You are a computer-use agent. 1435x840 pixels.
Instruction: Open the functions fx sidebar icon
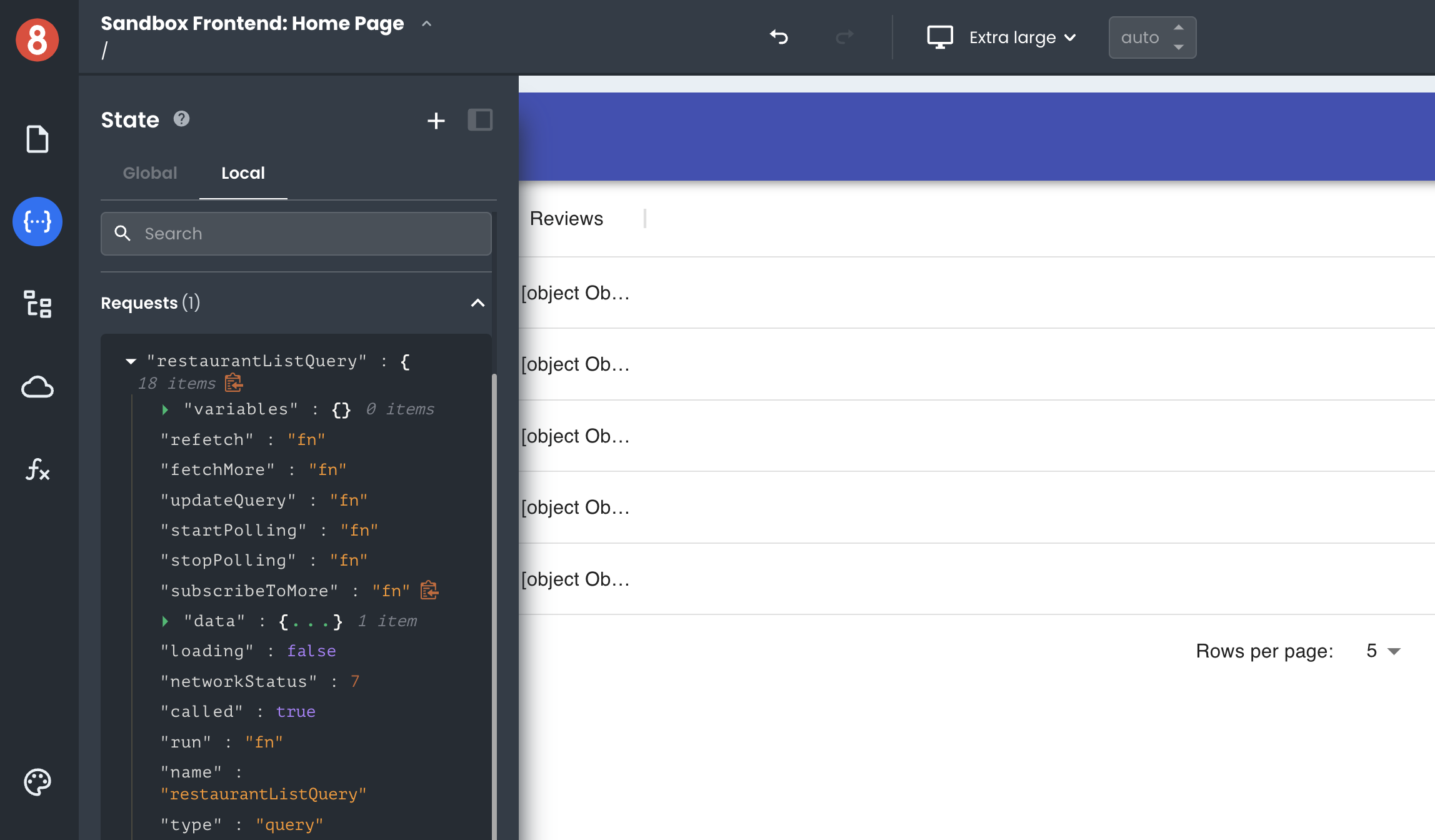[x=37, y=469]
